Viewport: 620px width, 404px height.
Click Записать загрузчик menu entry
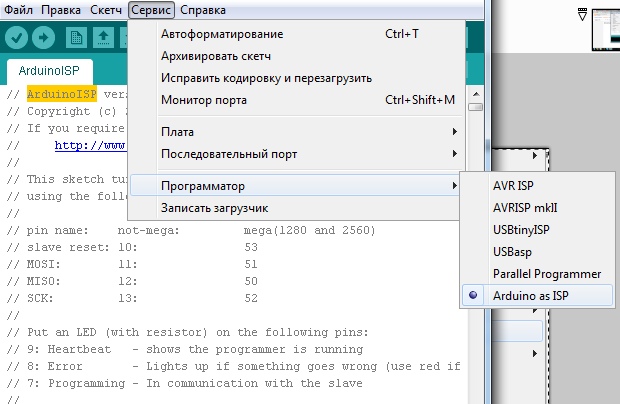click(297, 208)
